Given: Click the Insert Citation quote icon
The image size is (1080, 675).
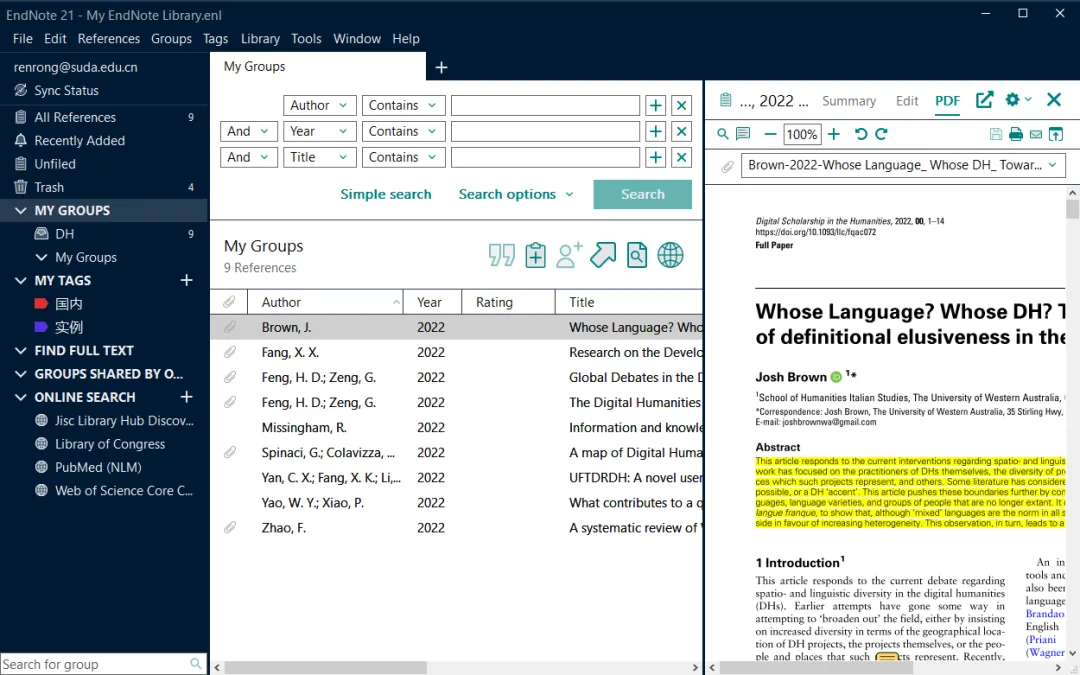Looking at the screenshot, I should pos(501,255).
